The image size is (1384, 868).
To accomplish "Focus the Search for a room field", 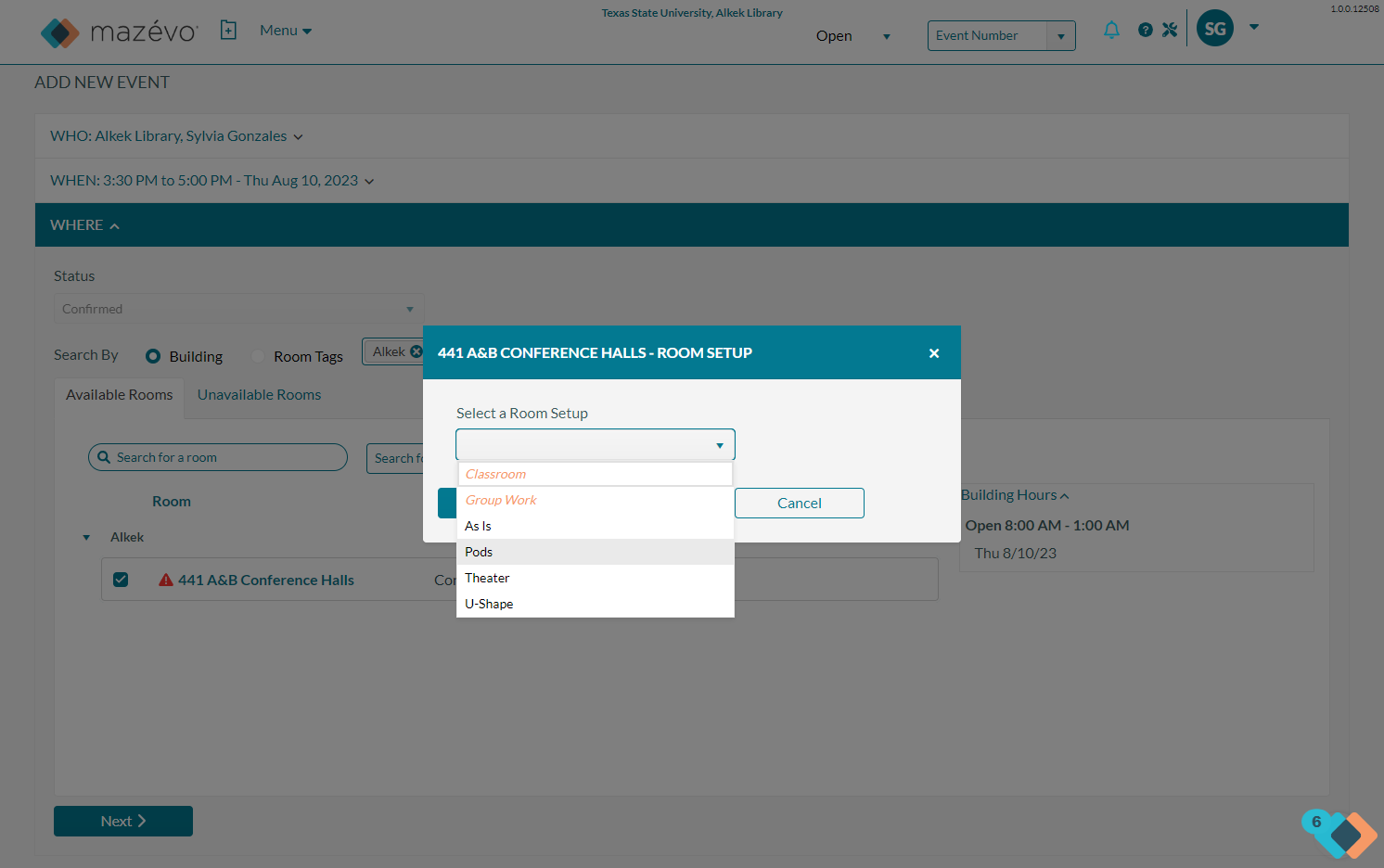I will pos(218,457).
